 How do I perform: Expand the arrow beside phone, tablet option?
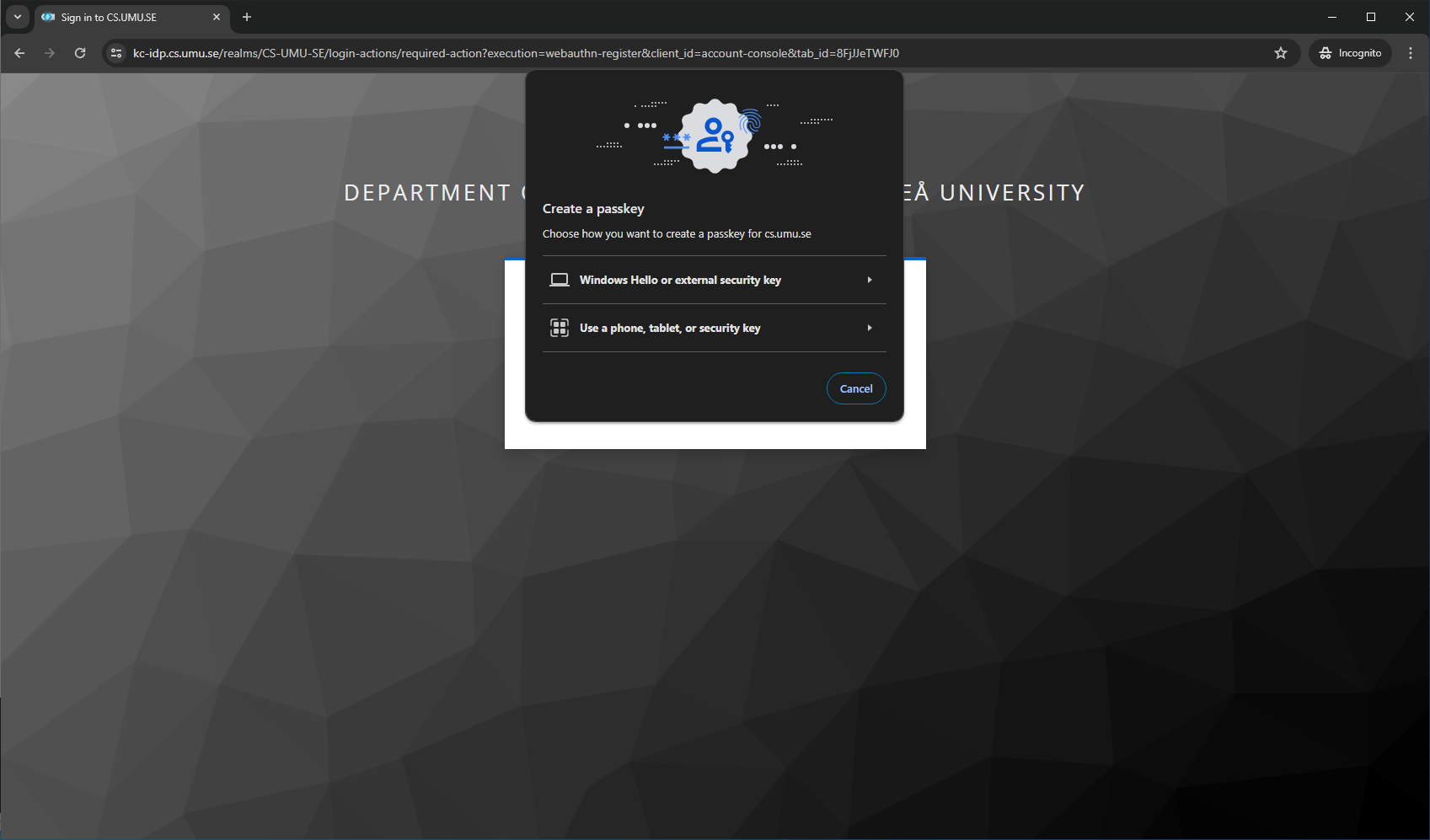[x=870, y=328]
